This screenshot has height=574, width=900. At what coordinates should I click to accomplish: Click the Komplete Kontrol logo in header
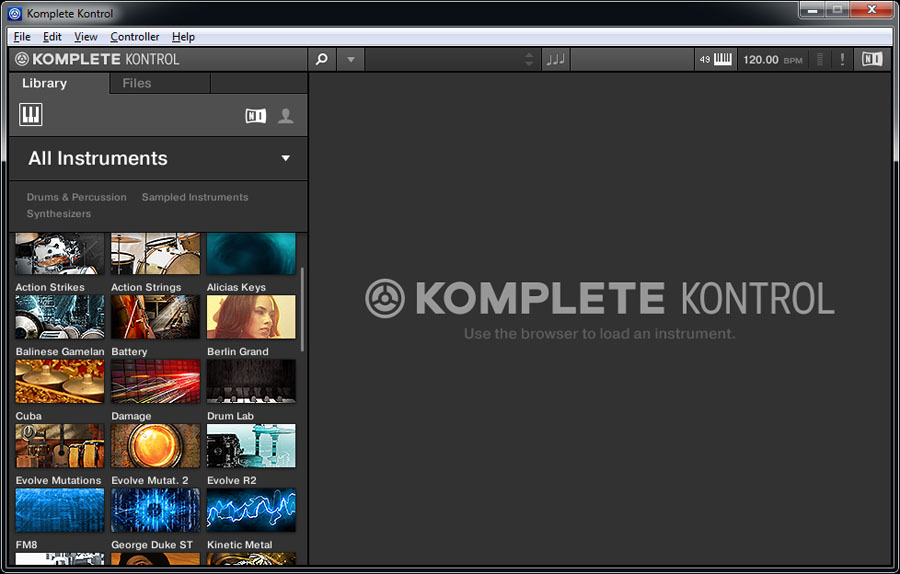click(98, 59)
